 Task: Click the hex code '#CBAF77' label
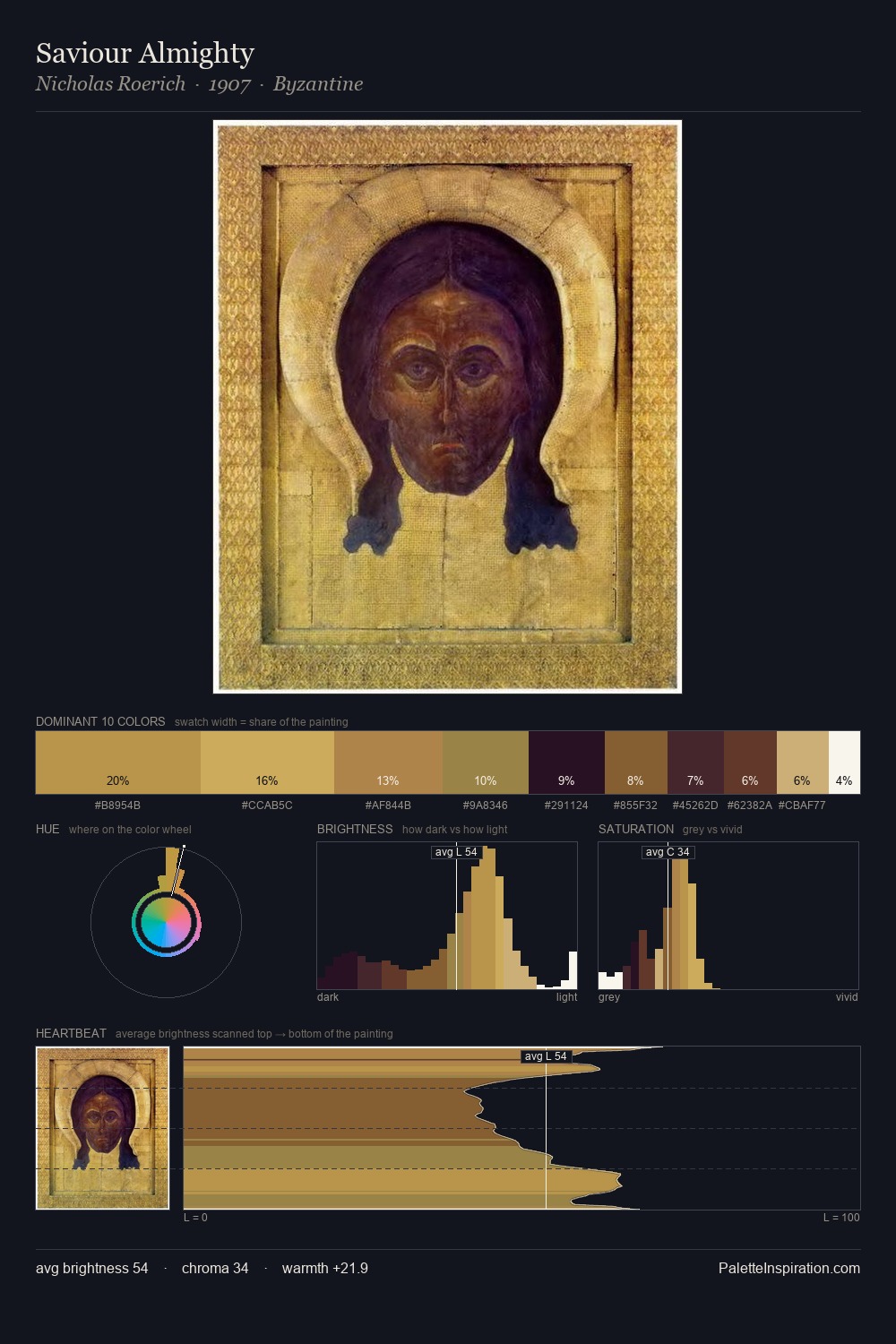(x=802, y=806)
